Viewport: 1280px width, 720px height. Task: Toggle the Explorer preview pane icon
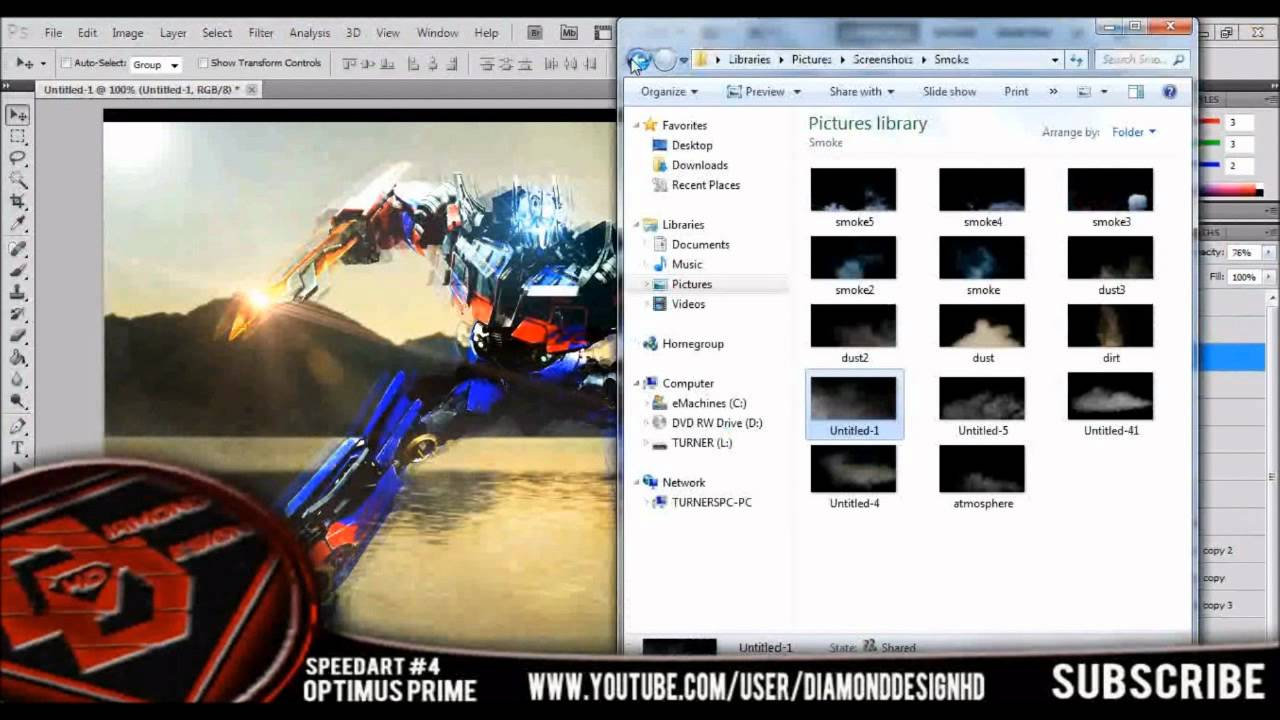[1136, 91]
